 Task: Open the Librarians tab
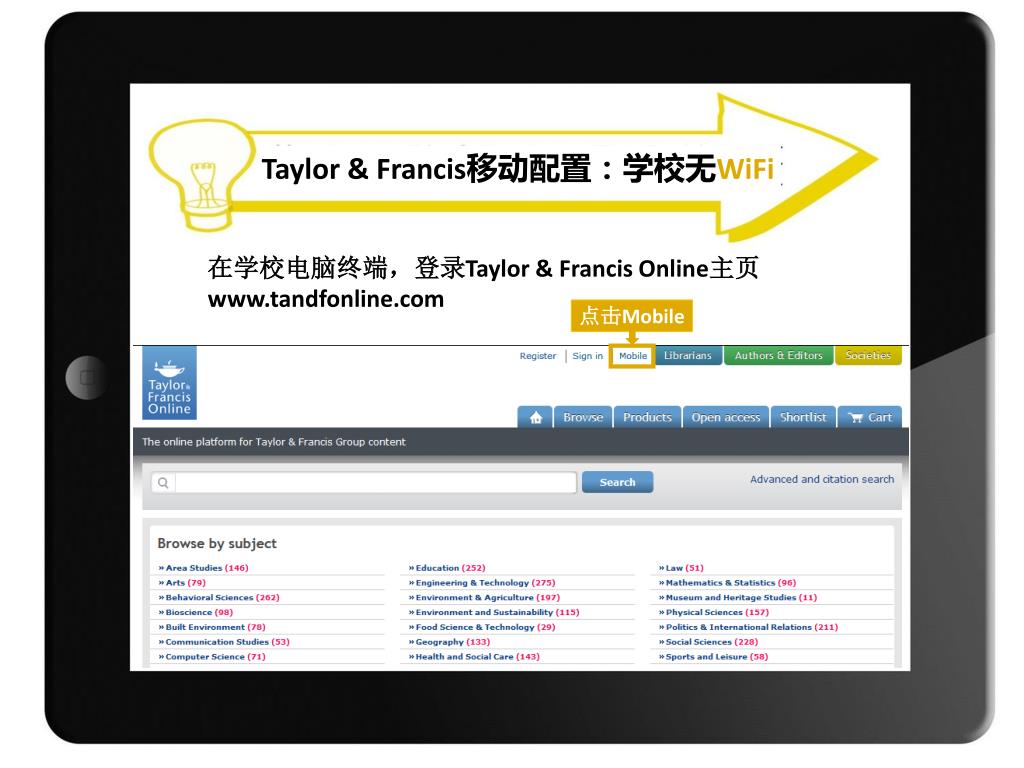coord(687,356)
